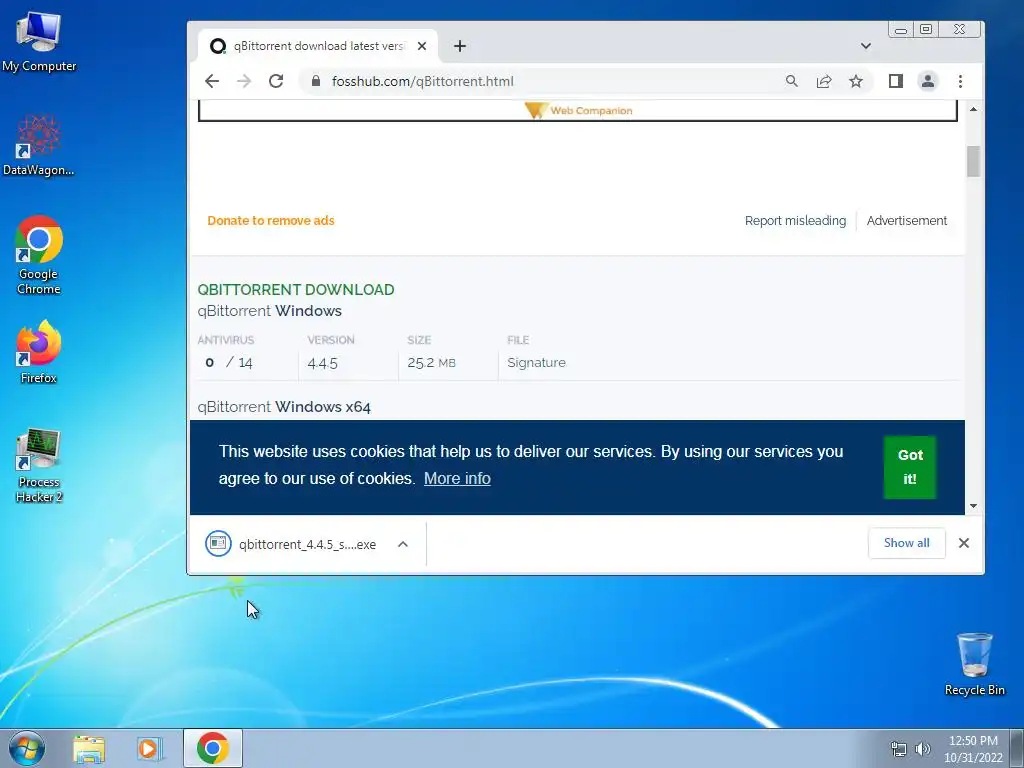Click the vertical scrollbar thumb
The image size is (1024, 768).
coord(973,161)
